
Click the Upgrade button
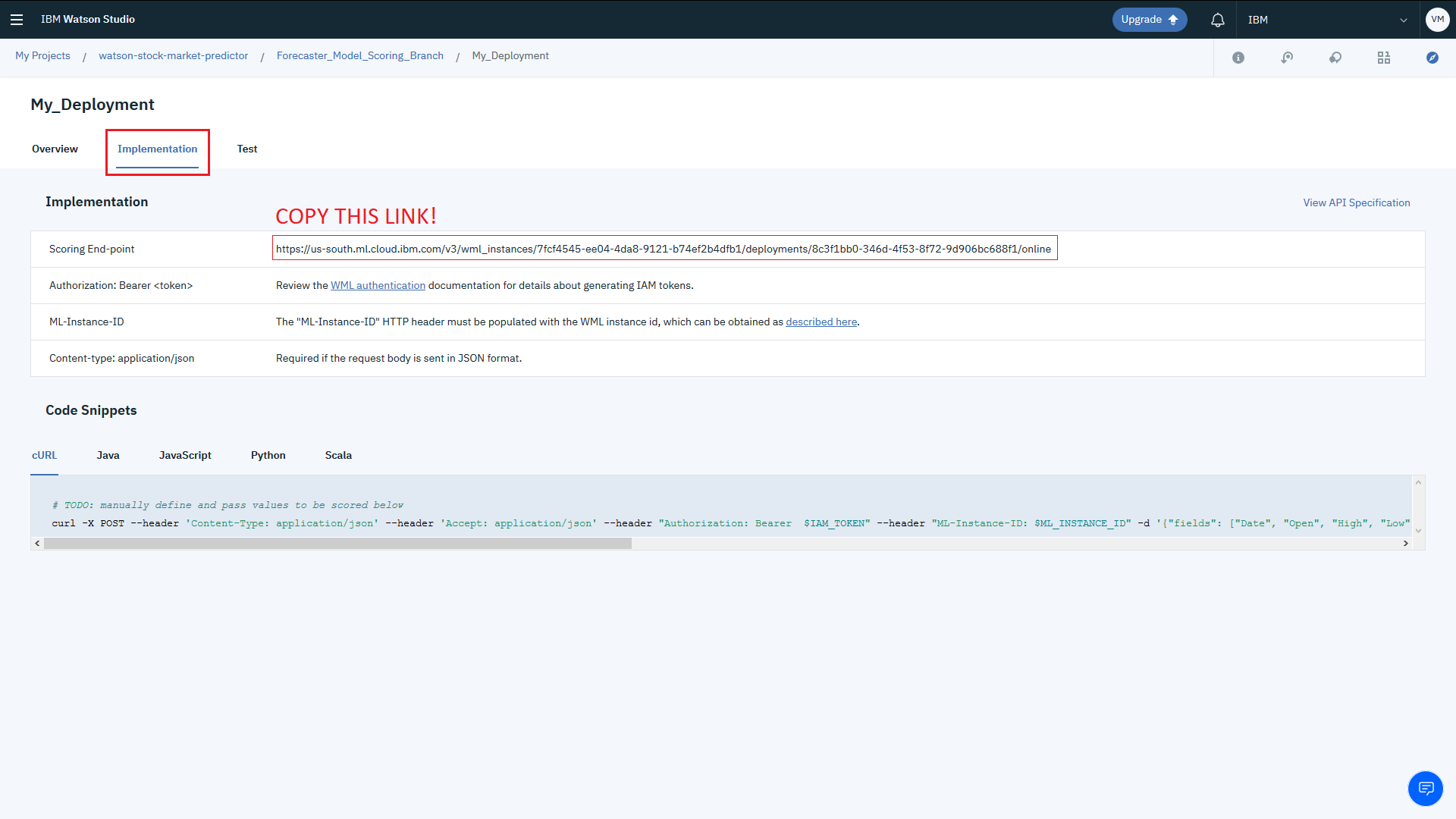1149,20
